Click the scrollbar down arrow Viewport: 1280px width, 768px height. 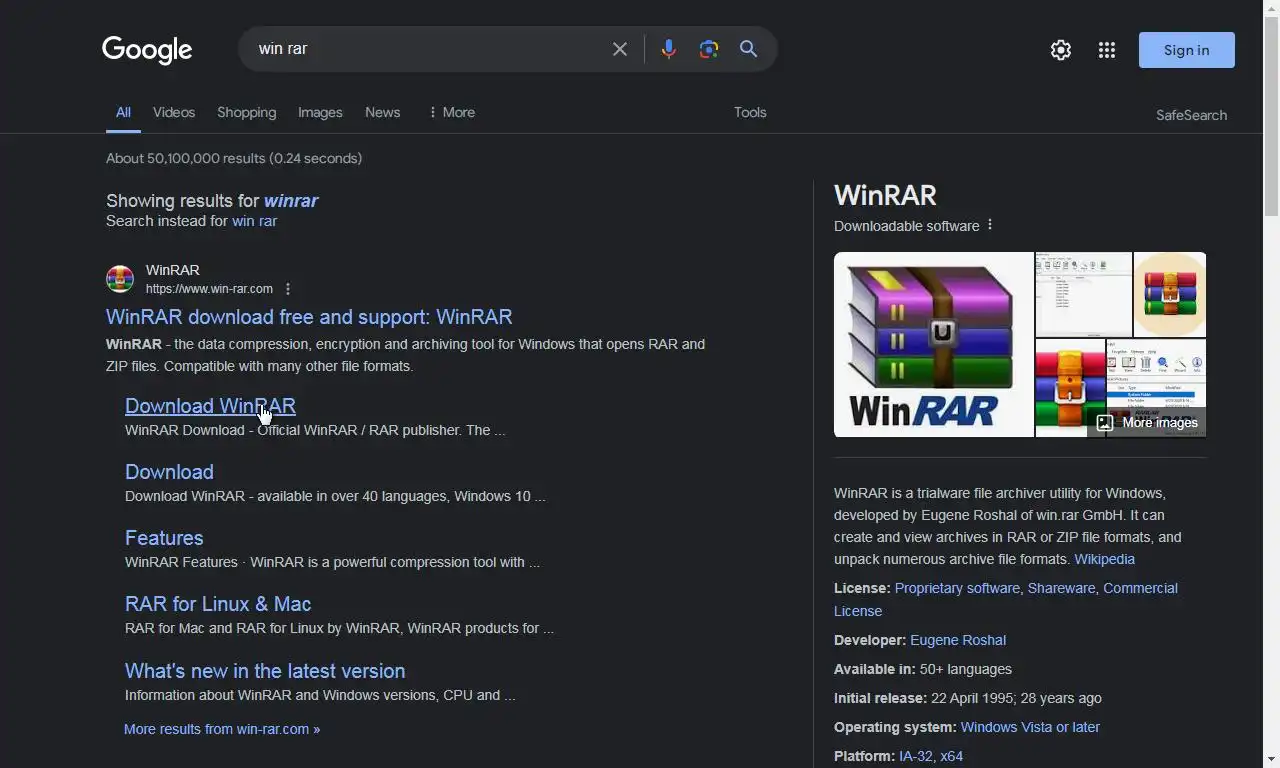(x=1271, y=760)
